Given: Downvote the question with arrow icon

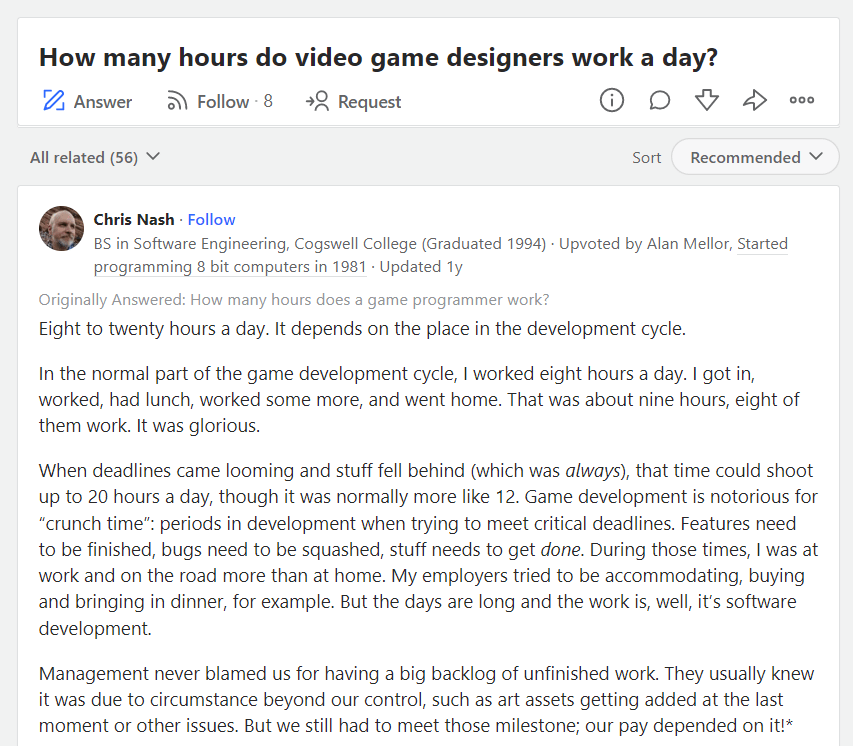Looking at the screenshot, I should 707,100.
